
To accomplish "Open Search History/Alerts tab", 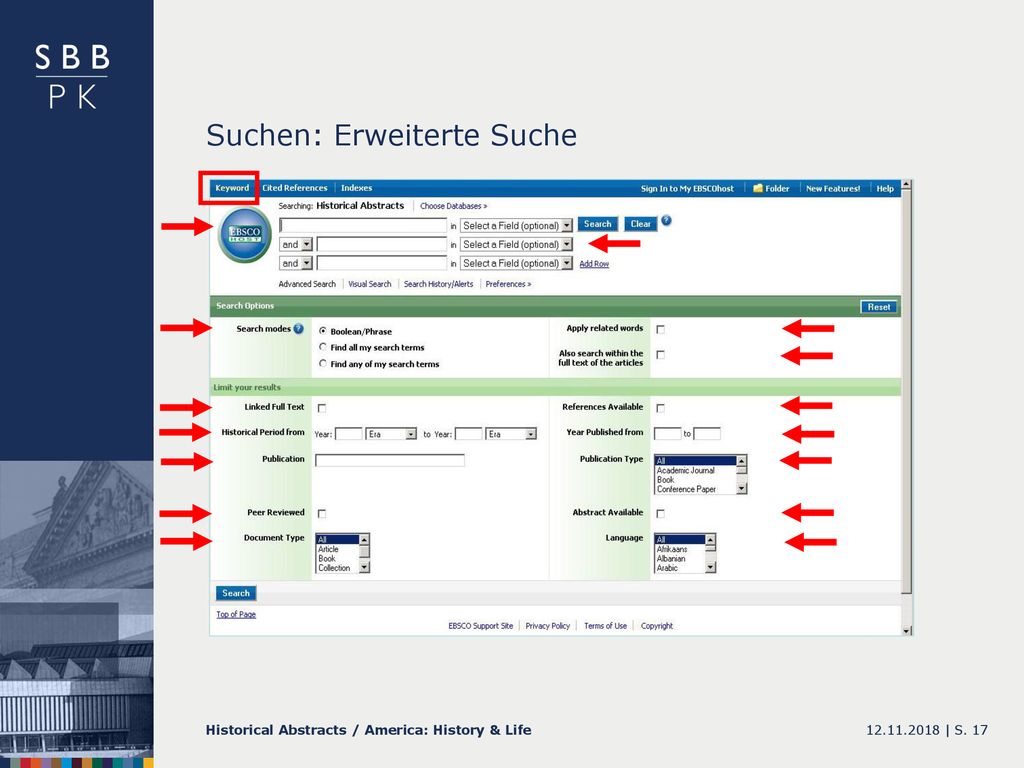I will click(438, 284).
